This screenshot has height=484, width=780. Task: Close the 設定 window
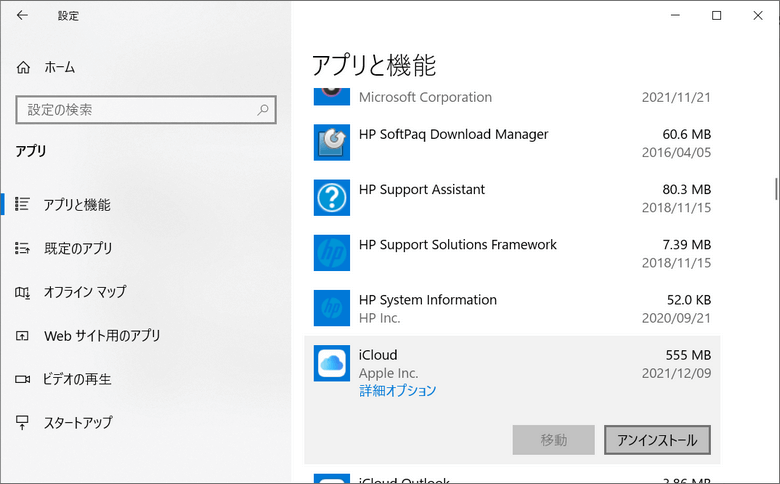coord(758,15)
